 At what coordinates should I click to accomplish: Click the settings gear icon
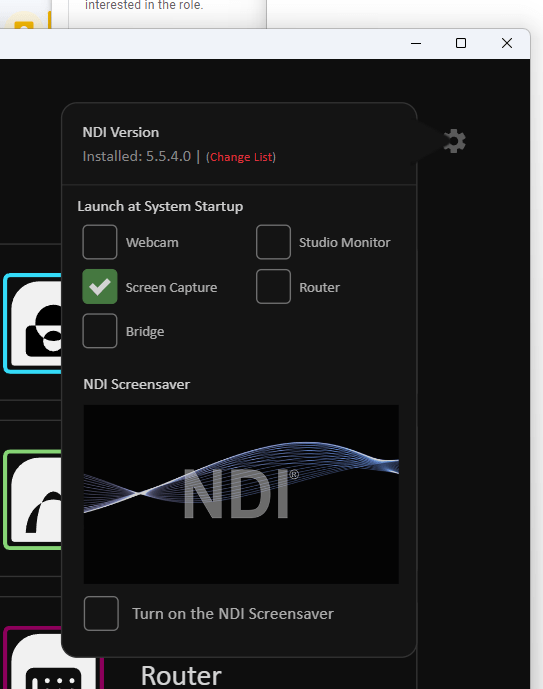click(x=454, y=141)
